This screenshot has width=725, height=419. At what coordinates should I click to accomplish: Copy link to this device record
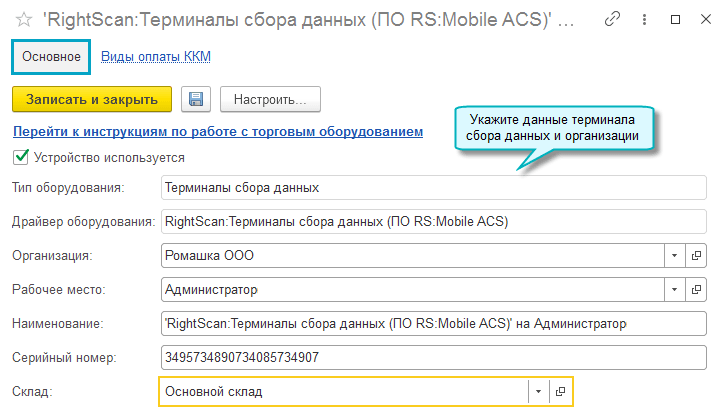(x=612, y=20)
